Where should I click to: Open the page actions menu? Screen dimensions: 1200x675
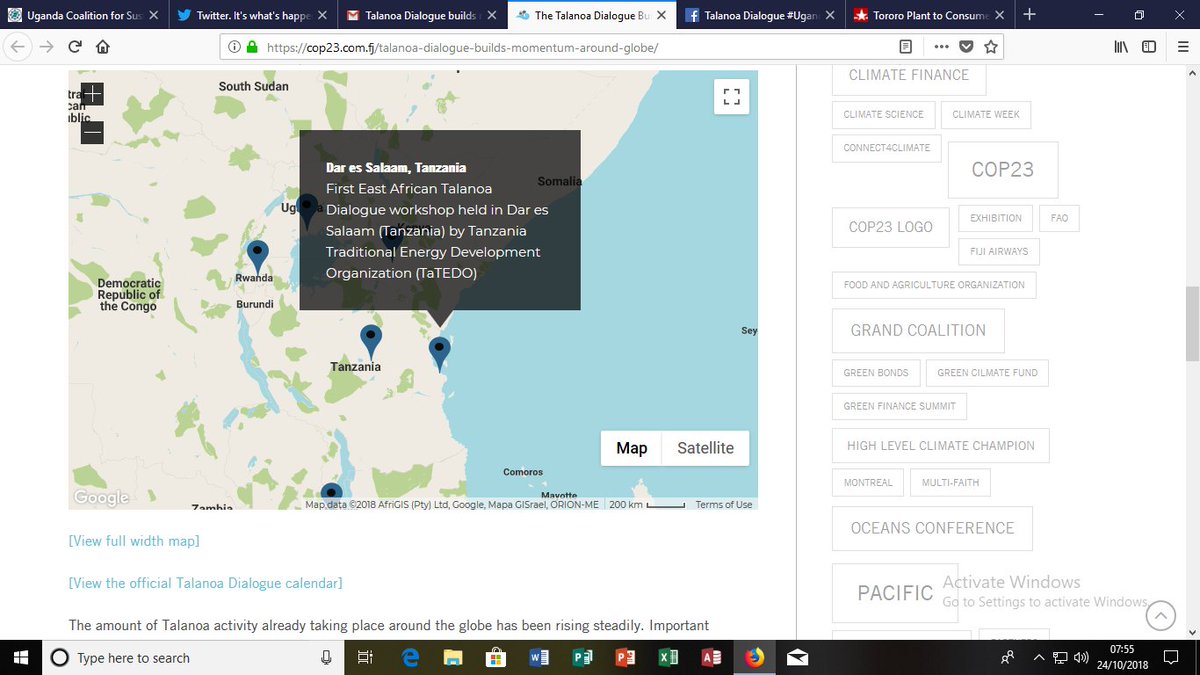pos(941,47)
